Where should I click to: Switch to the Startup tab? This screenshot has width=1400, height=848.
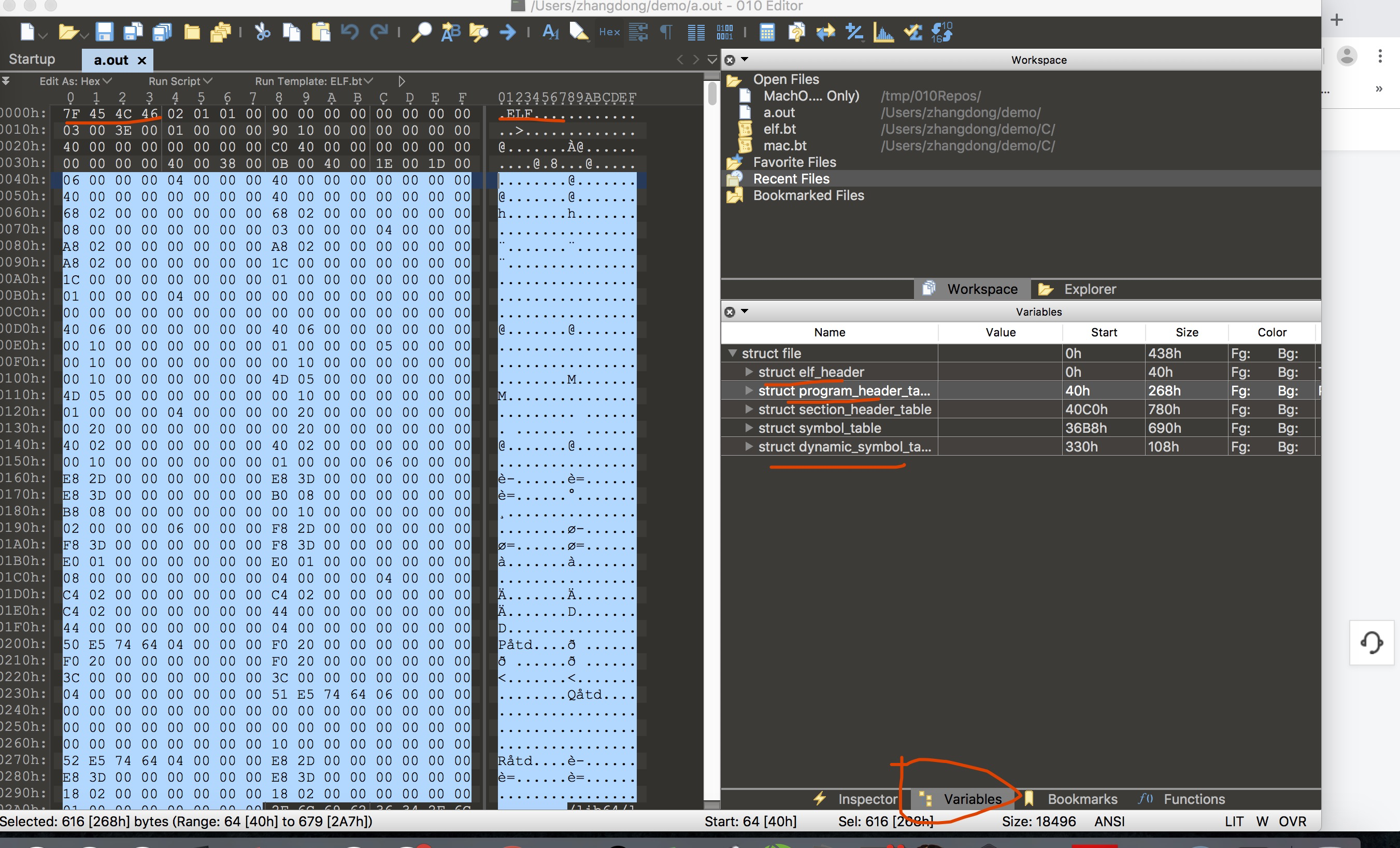pyautogui.click(x=33, y=59)
